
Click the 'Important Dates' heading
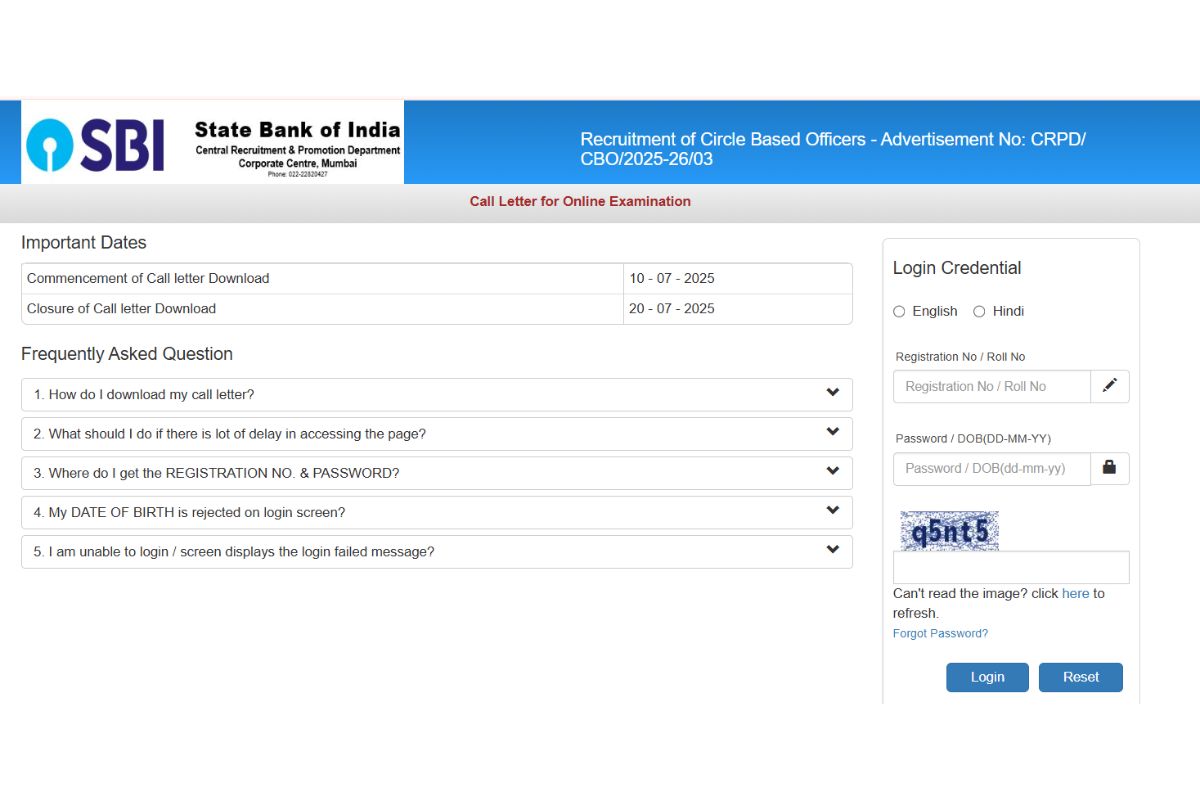pos(84,242)
